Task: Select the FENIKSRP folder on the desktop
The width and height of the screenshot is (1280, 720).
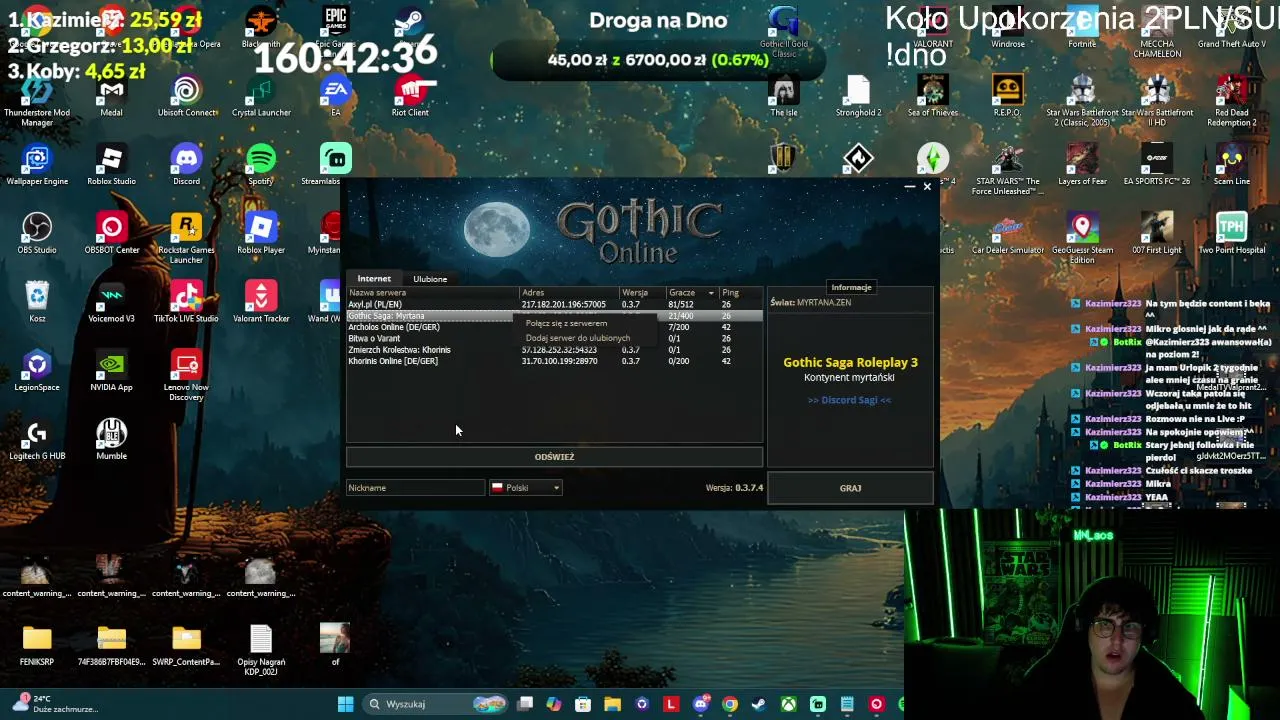Action: coord(37,646)
